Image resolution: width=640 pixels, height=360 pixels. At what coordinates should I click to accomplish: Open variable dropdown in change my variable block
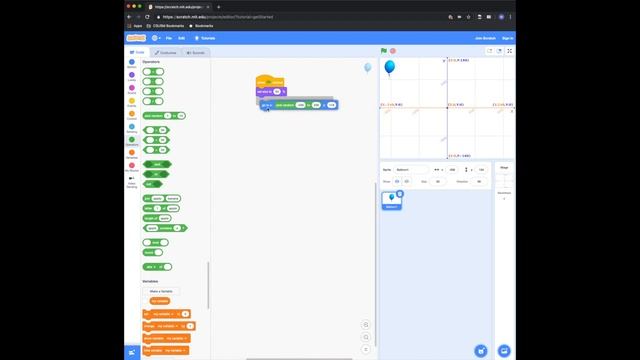tap(167, 326)
